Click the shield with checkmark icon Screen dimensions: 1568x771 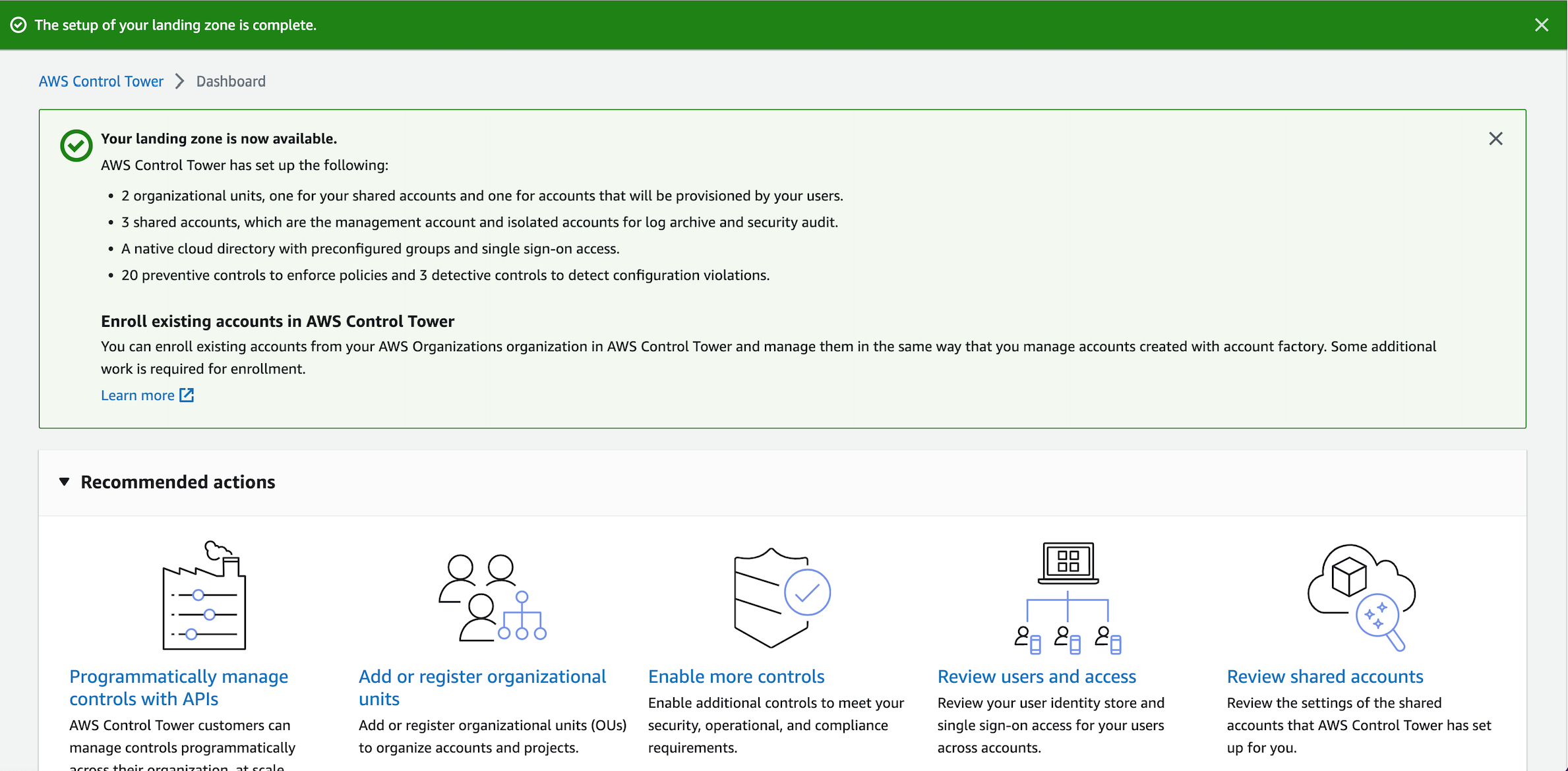pyautogui.click(x=781, y=597)
